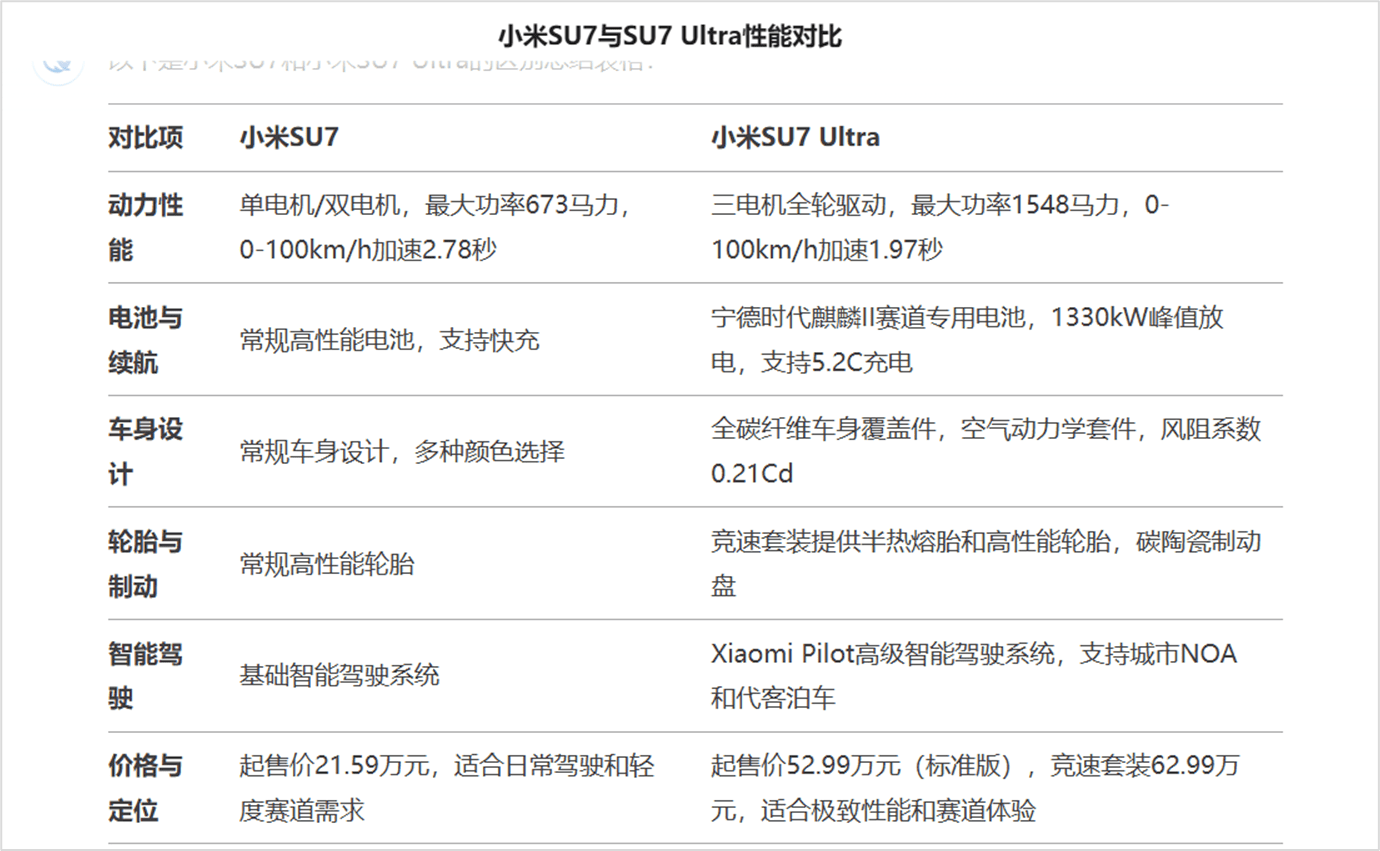Click the cell with 风阻系数 0.21Cd
The height and width of the screenshot is (851, 1380).
[985, 451]
